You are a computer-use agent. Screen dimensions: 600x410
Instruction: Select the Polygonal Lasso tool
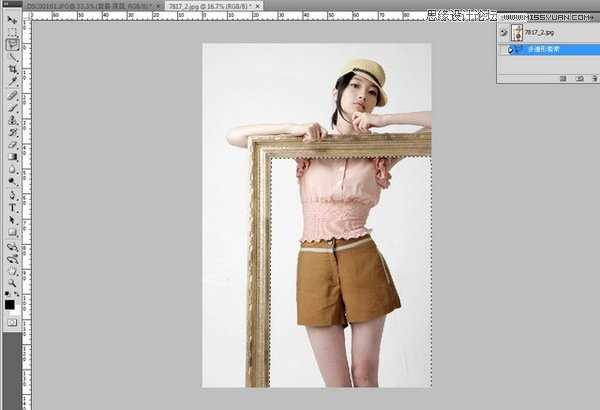(12, 44)
